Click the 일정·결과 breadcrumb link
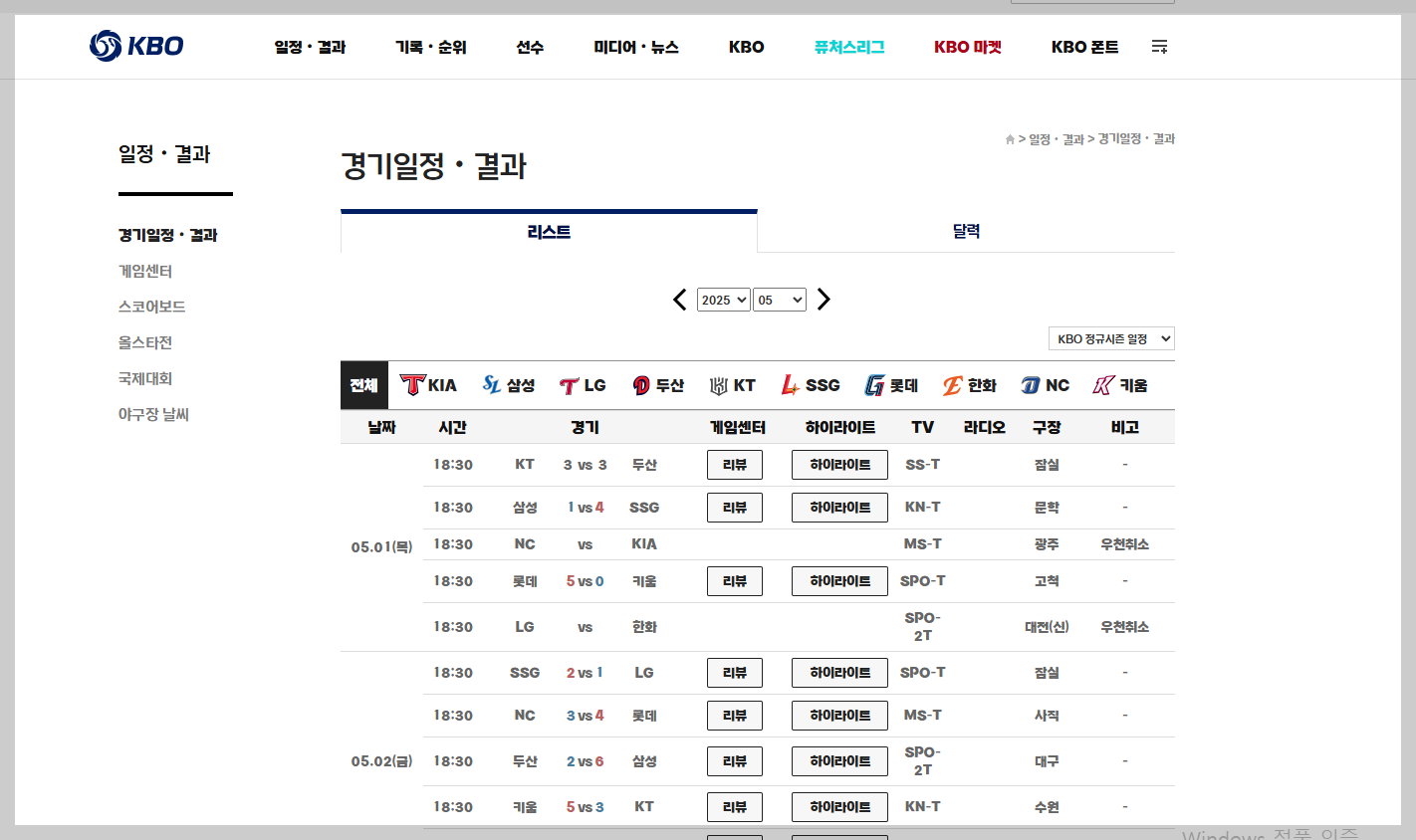 tap(1057, 139)
